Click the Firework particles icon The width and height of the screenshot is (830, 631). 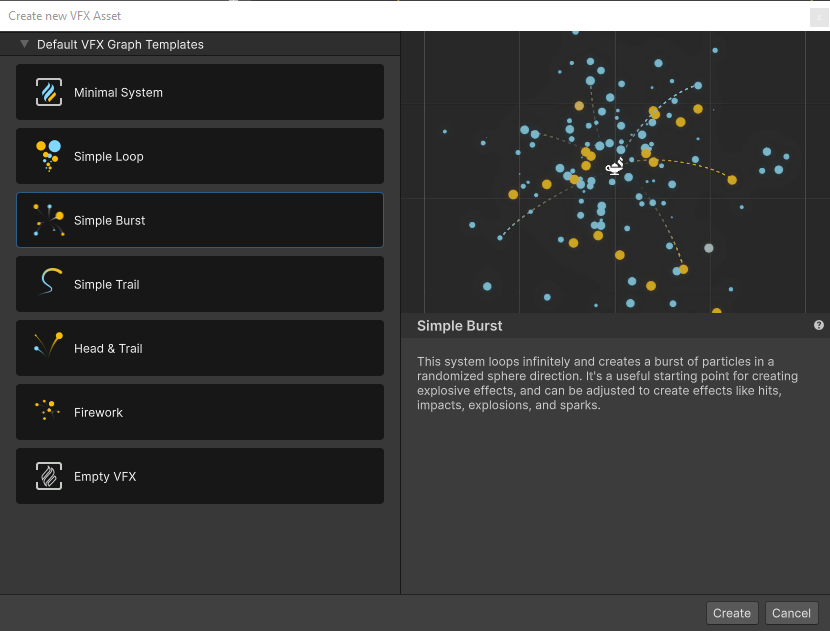[49, 412]
